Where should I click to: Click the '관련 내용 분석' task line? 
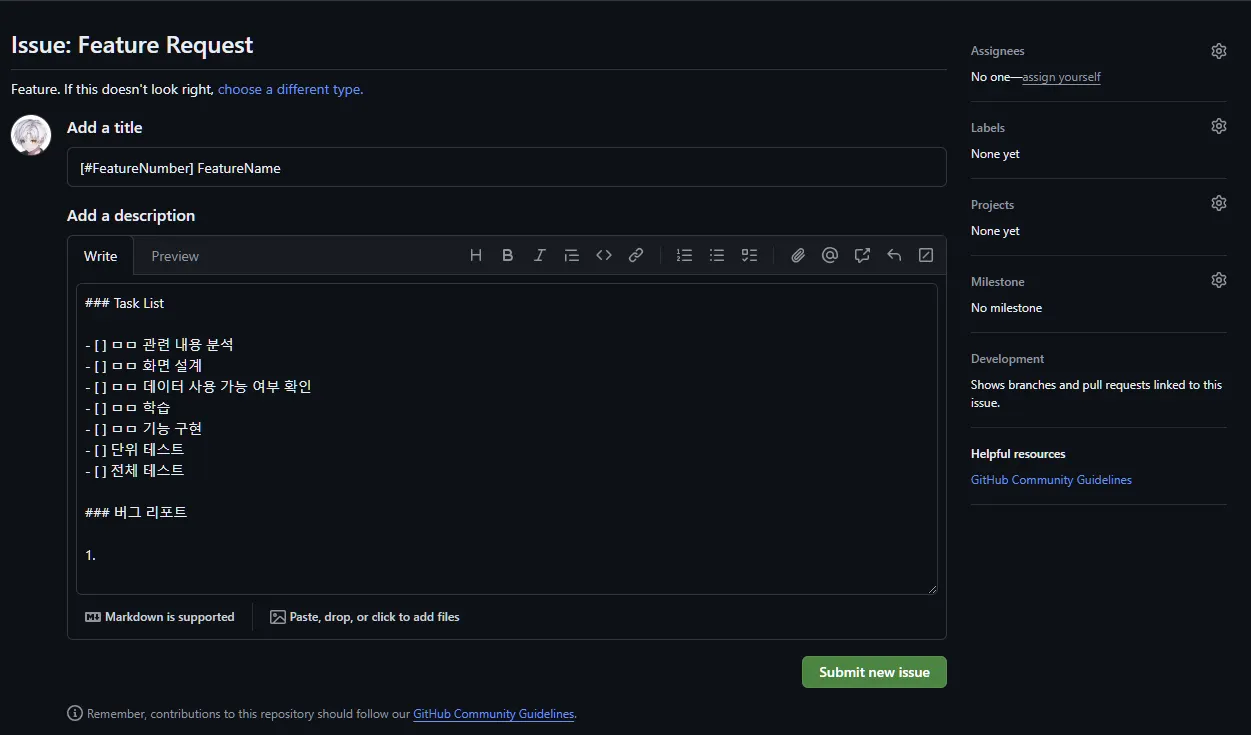(x=159, y=344)
